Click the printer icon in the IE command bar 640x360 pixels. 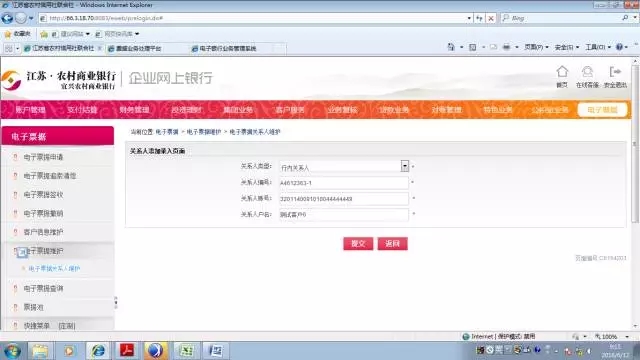pos(506,47)
